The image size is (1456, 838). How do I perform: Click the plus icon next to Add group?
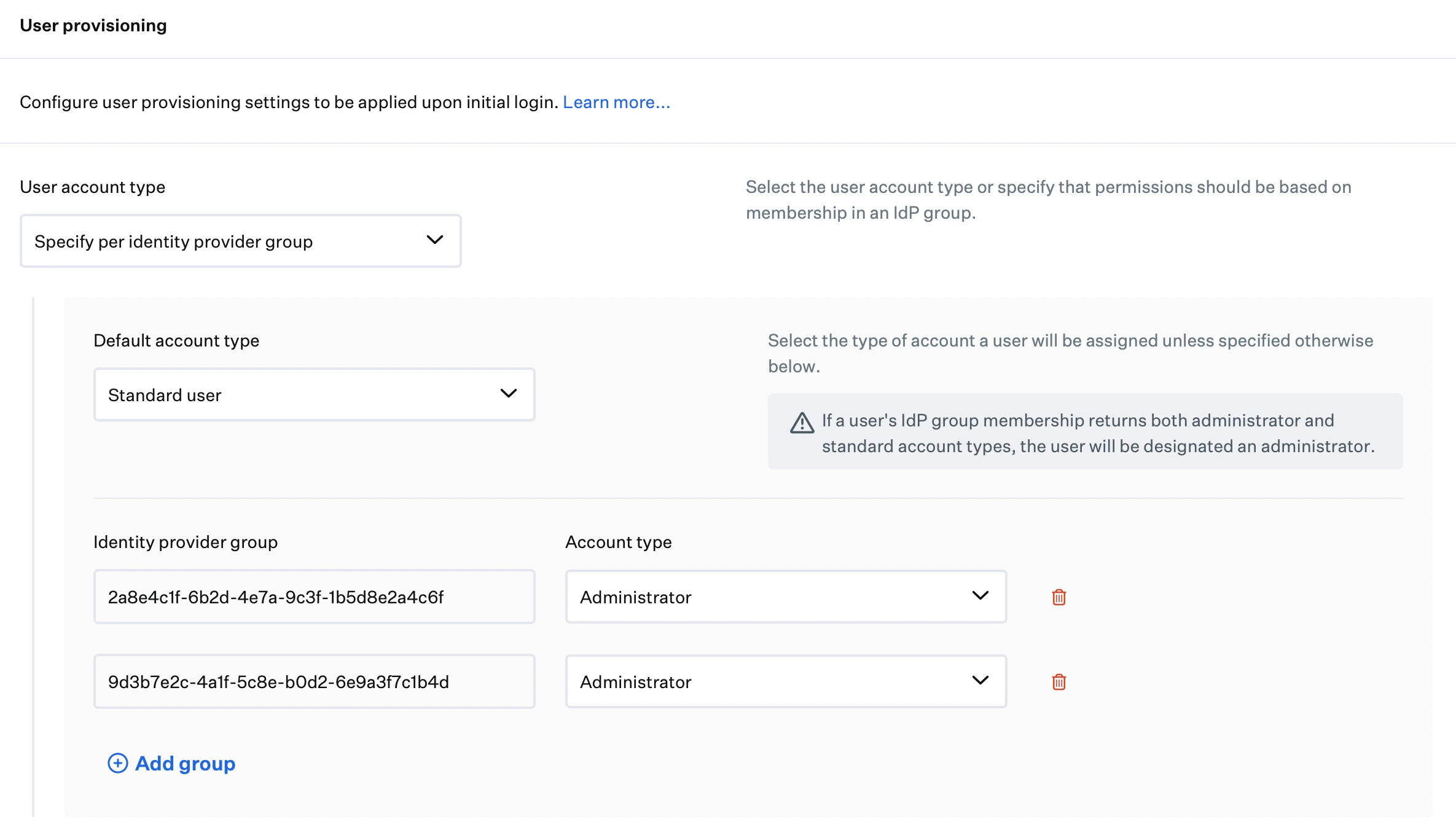pyautogui.click(x=117, y=763)
